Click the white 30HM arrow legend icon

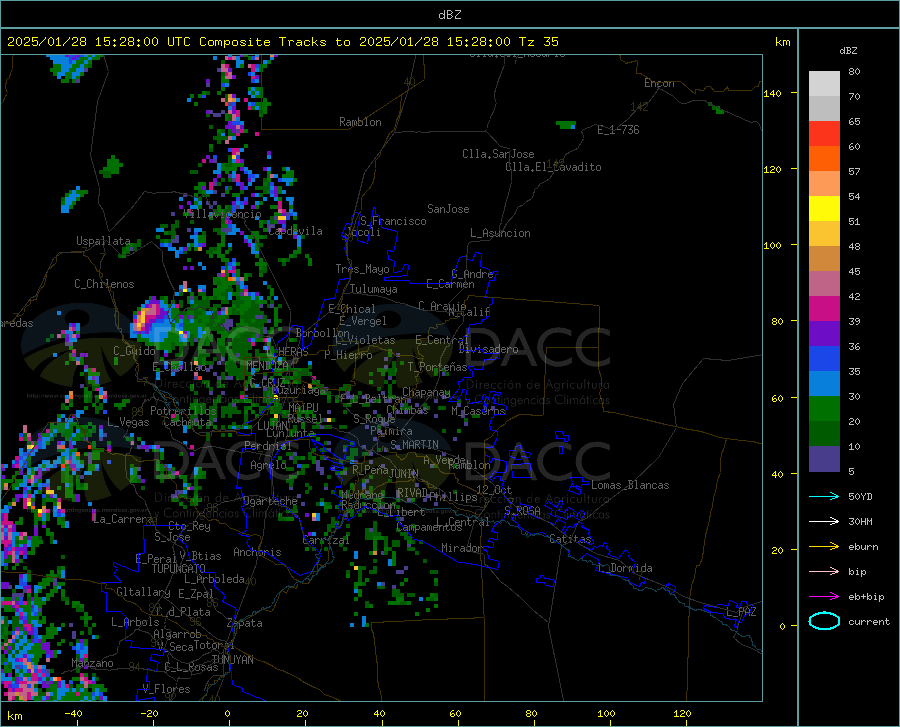click(824, 521)
